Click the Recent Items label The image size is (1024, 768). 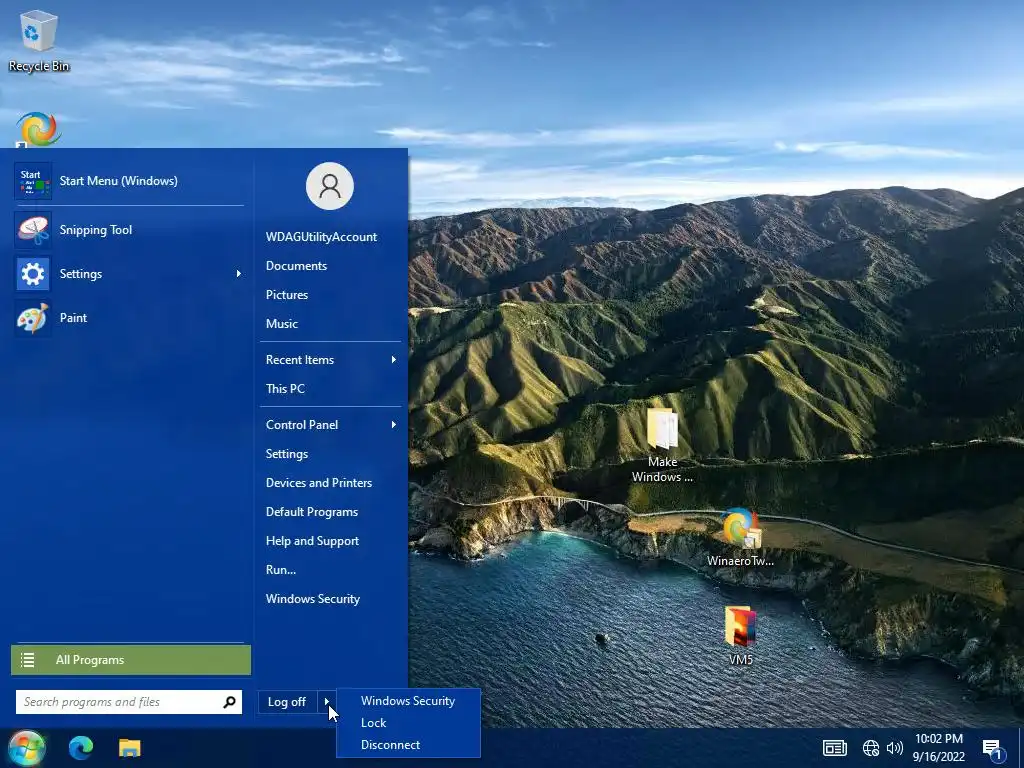[x=300, y=360]
